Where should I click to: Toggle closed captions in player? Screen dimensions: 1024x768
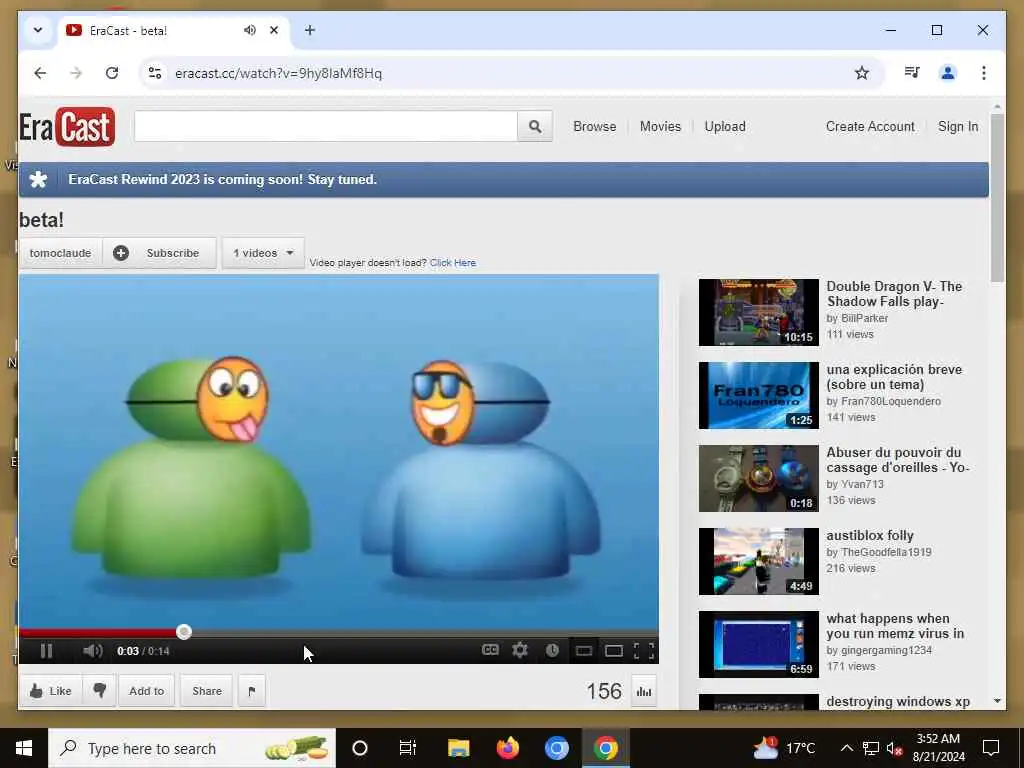490,650
